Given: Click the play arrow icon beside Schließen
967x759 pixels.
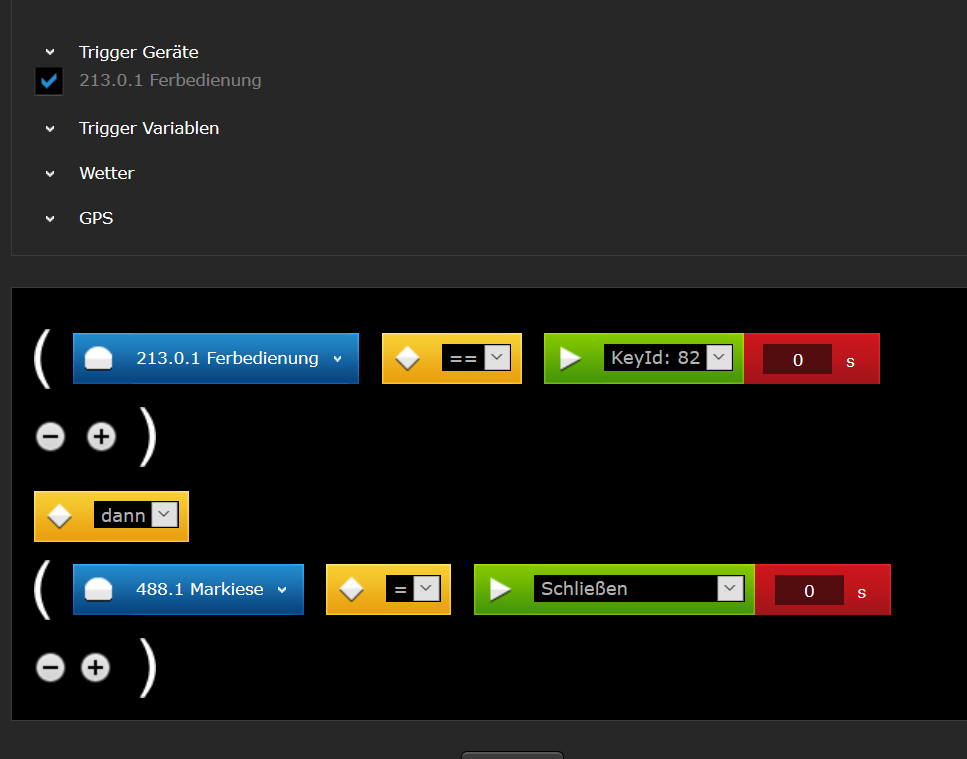Looking at the screenshot, I should coord(500,590).
